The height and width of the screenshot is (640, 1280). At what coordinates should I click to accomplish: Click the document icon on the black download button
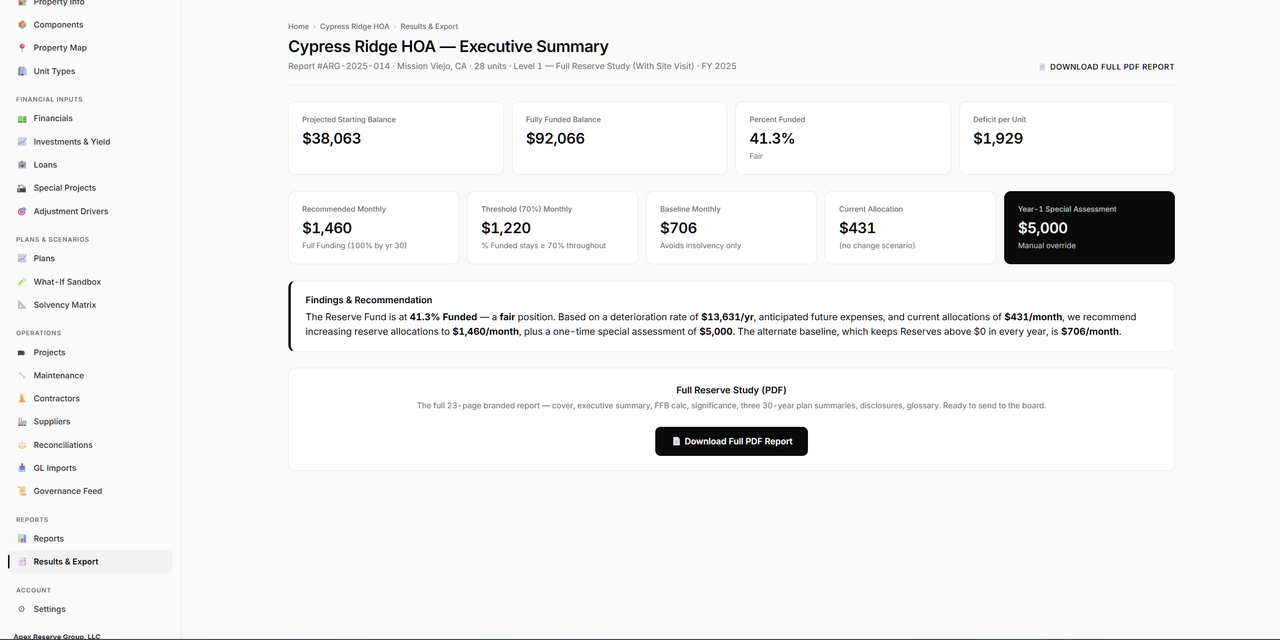pyautogui.click(x=676, y=441)
